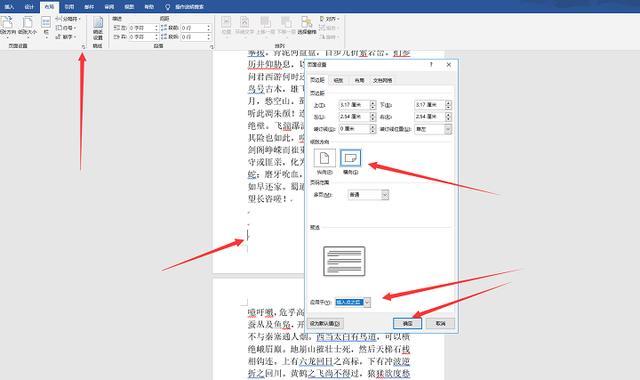Open the manuscript paper settings (稿纸设置) icon
This screenshot has width=640, height=380.
point(98,28)
